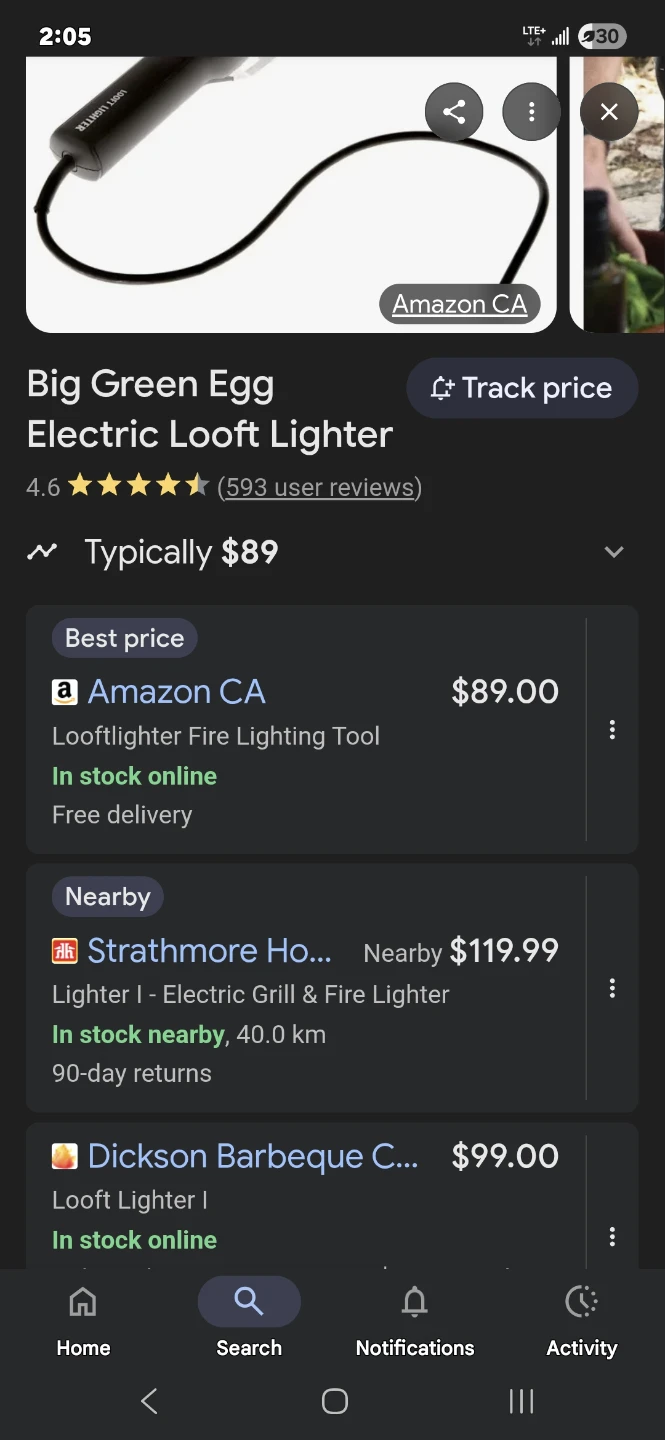This screenshot has height=1440, width=665.
Task: Open more options for Amazon CA offer
Action: point(612,730)
